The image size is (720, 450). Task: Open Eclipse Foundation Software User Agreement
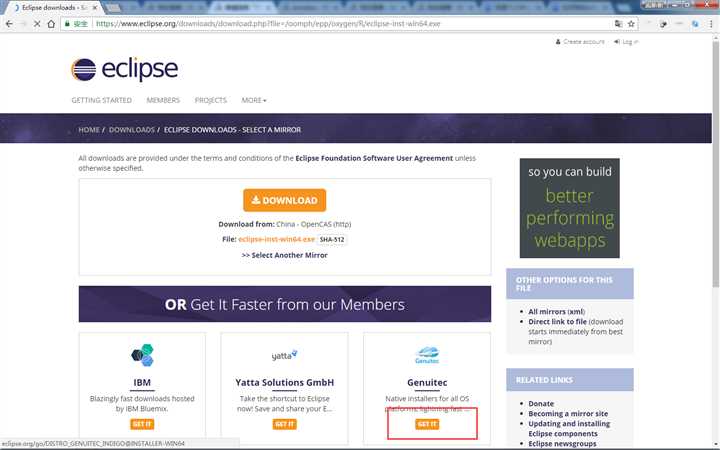[x=374, y=158]
